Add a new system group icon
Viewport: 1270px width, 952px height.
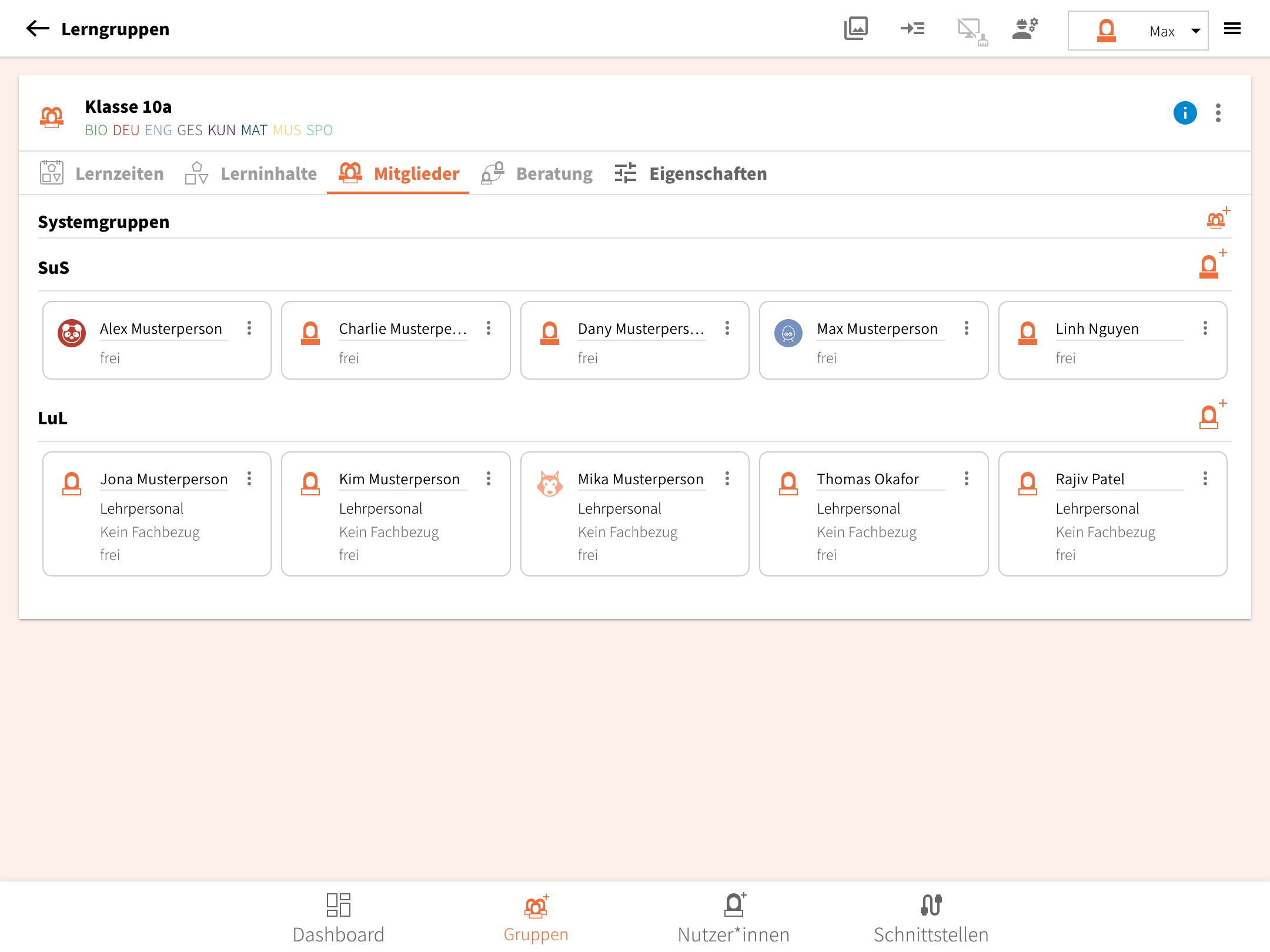point(1217,219)
